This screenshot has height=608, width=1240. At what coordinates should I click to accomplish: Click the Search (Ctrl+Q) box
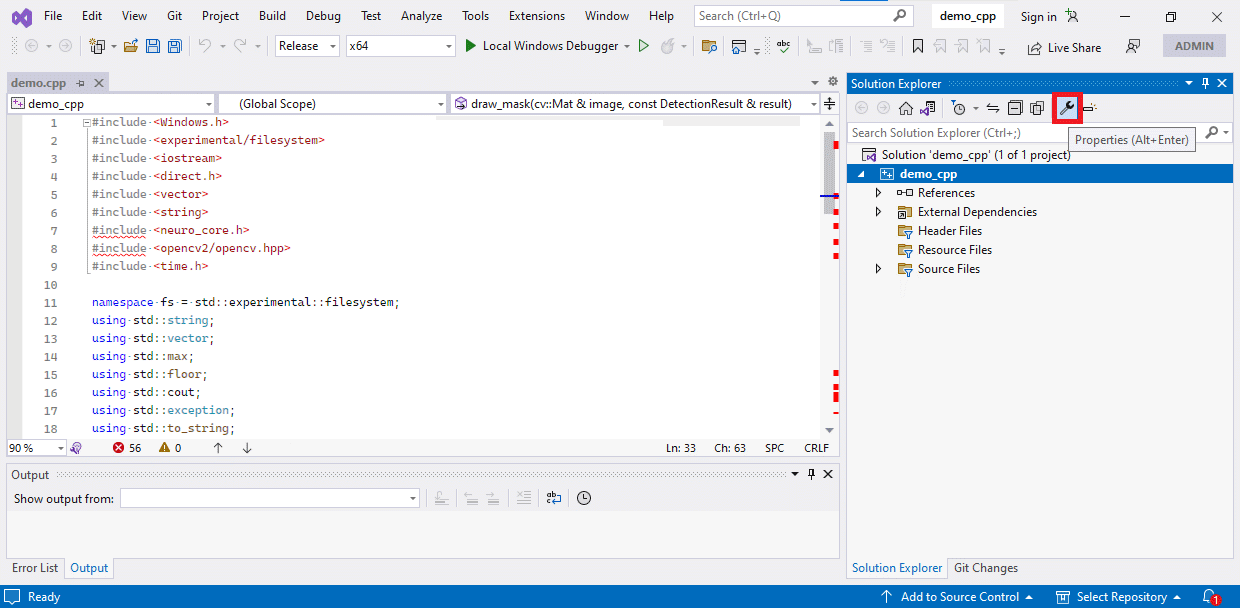(x=803, y=16)
